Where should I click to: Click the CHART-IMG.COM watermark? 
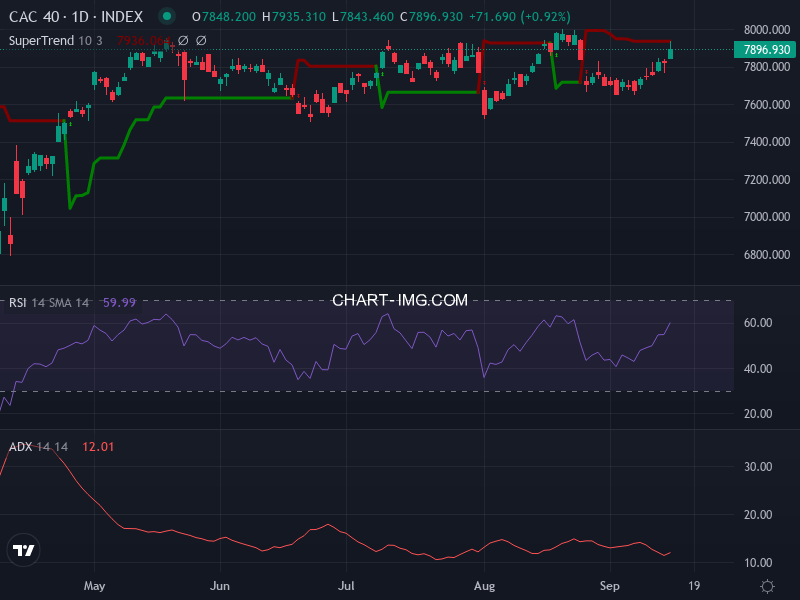tap(400, 300)
